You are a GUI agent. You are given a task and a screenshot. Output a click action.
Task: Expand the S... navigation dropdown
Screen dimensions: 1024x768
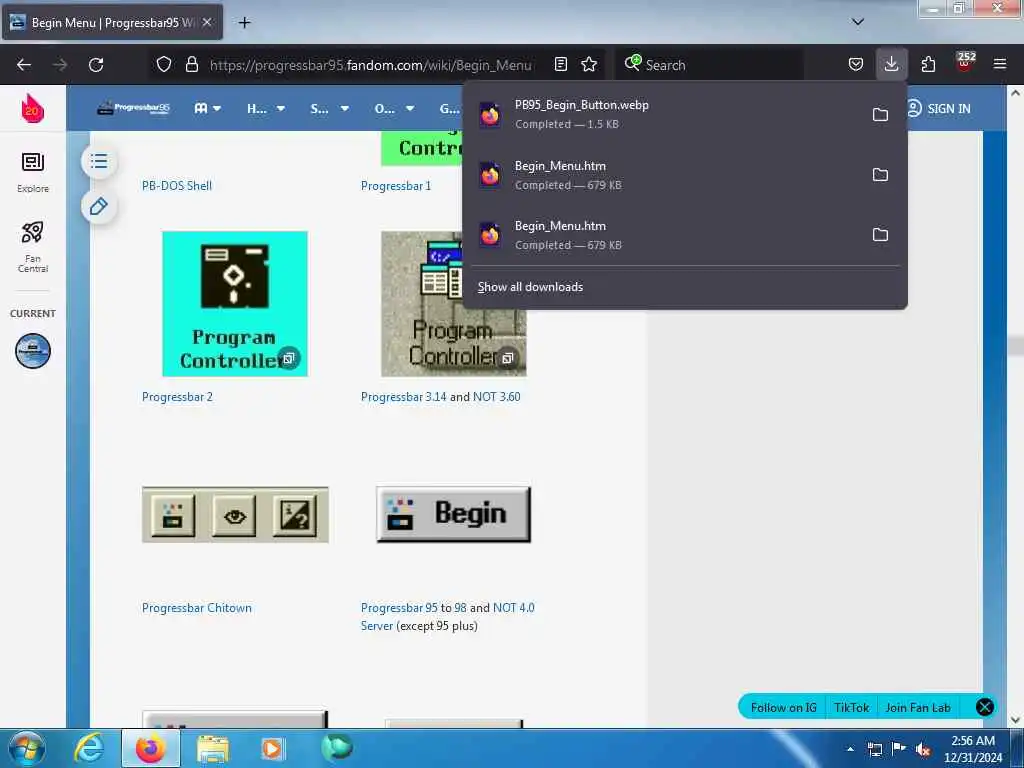coord(329,108)
